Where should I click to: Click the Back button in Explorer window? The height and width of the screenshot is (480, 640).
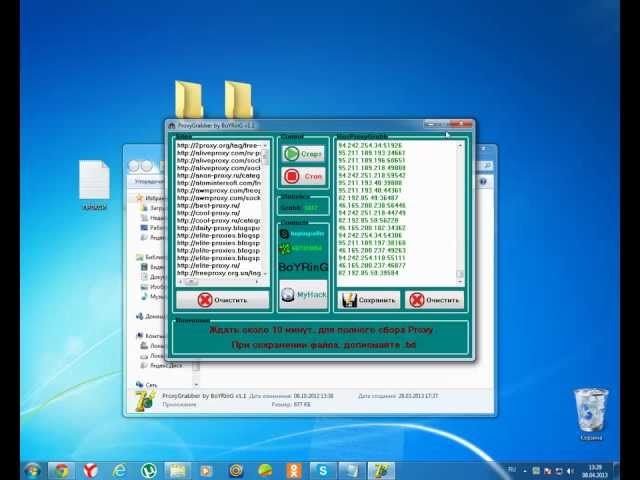pos(134,166)
